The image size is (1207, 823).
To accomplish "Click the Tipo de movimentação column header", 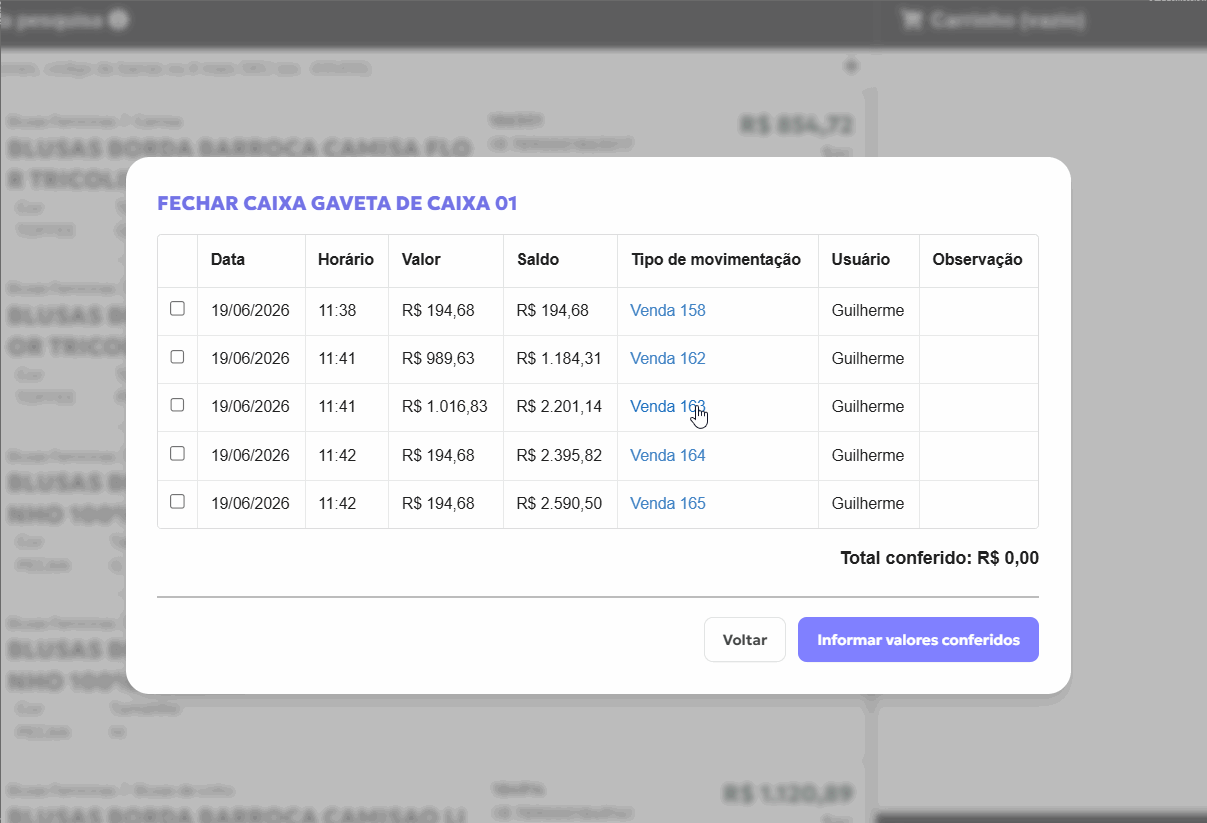I will (x=716, y=259).
